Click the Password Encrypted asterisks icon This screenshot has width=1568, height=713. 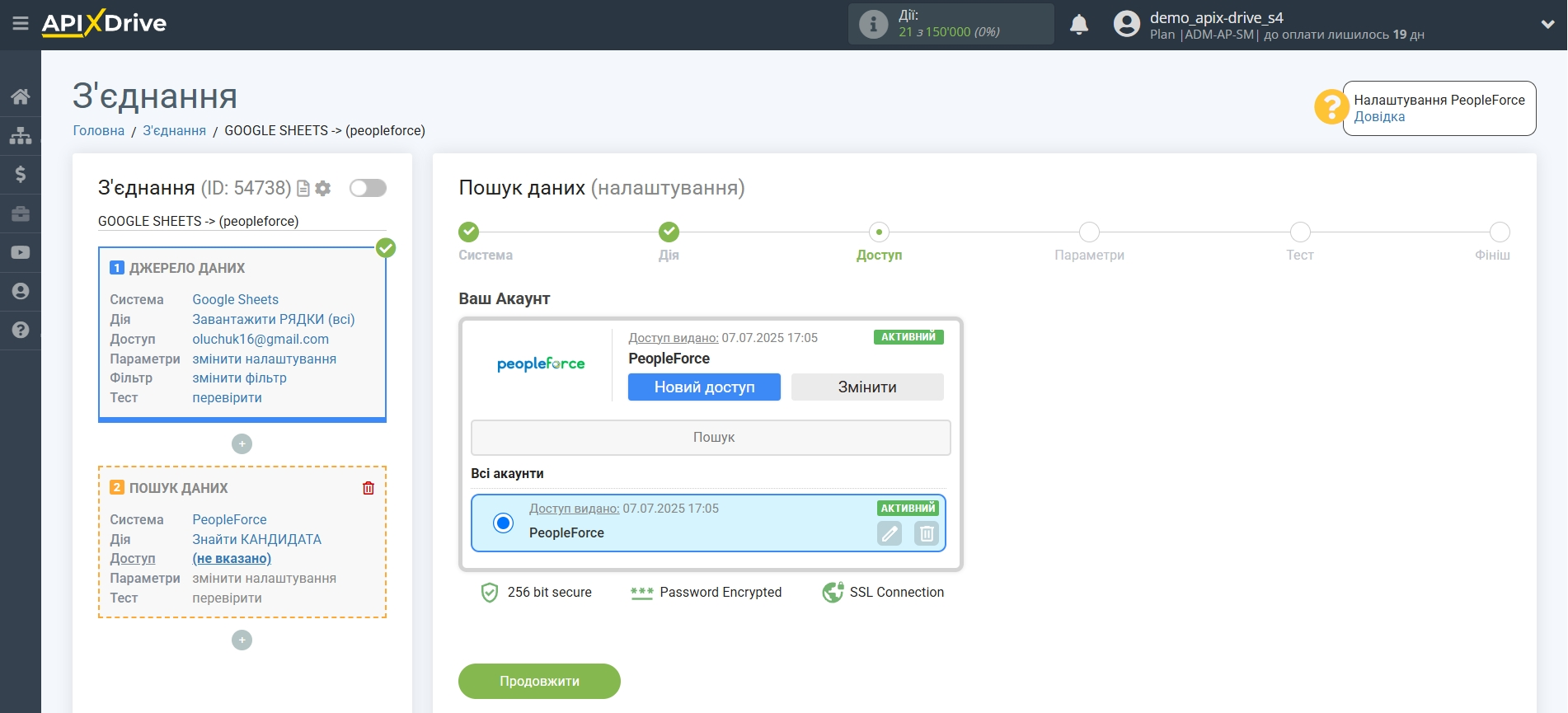coord(641,593)
